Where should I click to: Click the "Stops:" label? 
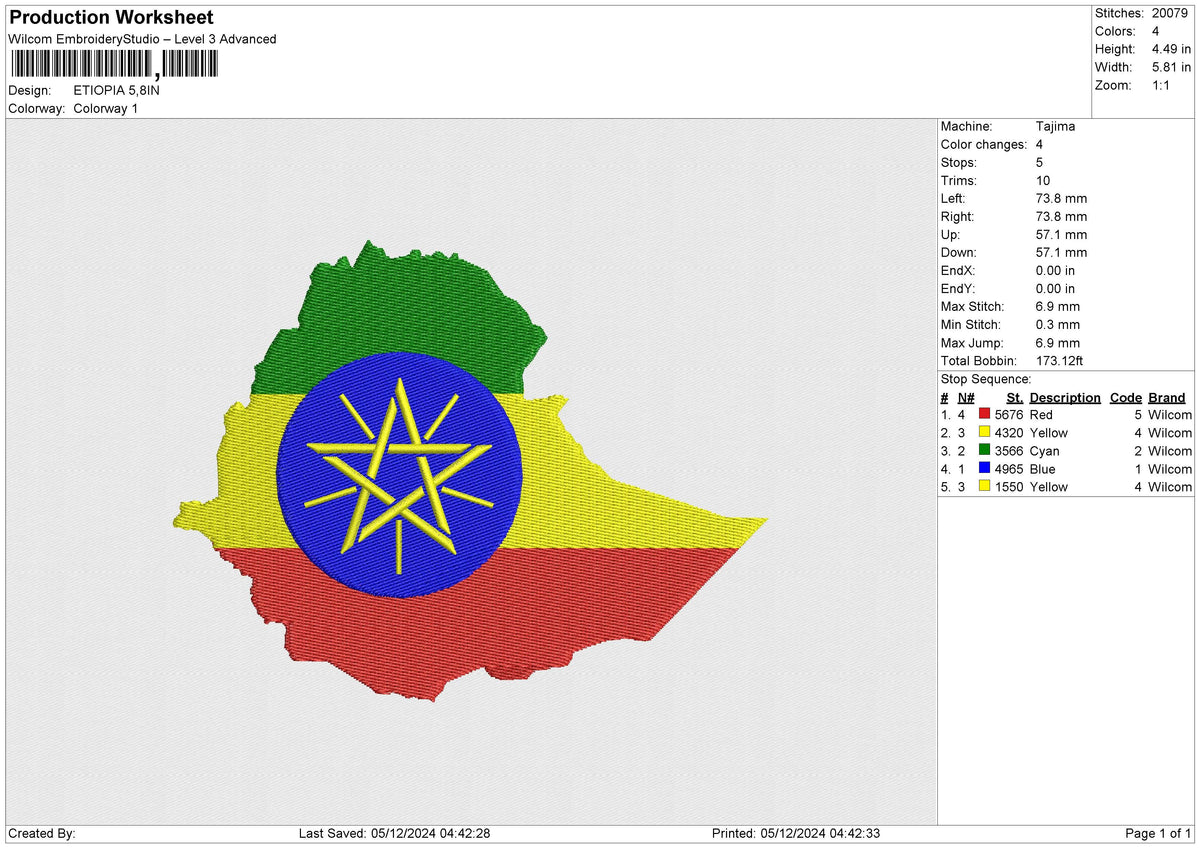coord(959,162)
